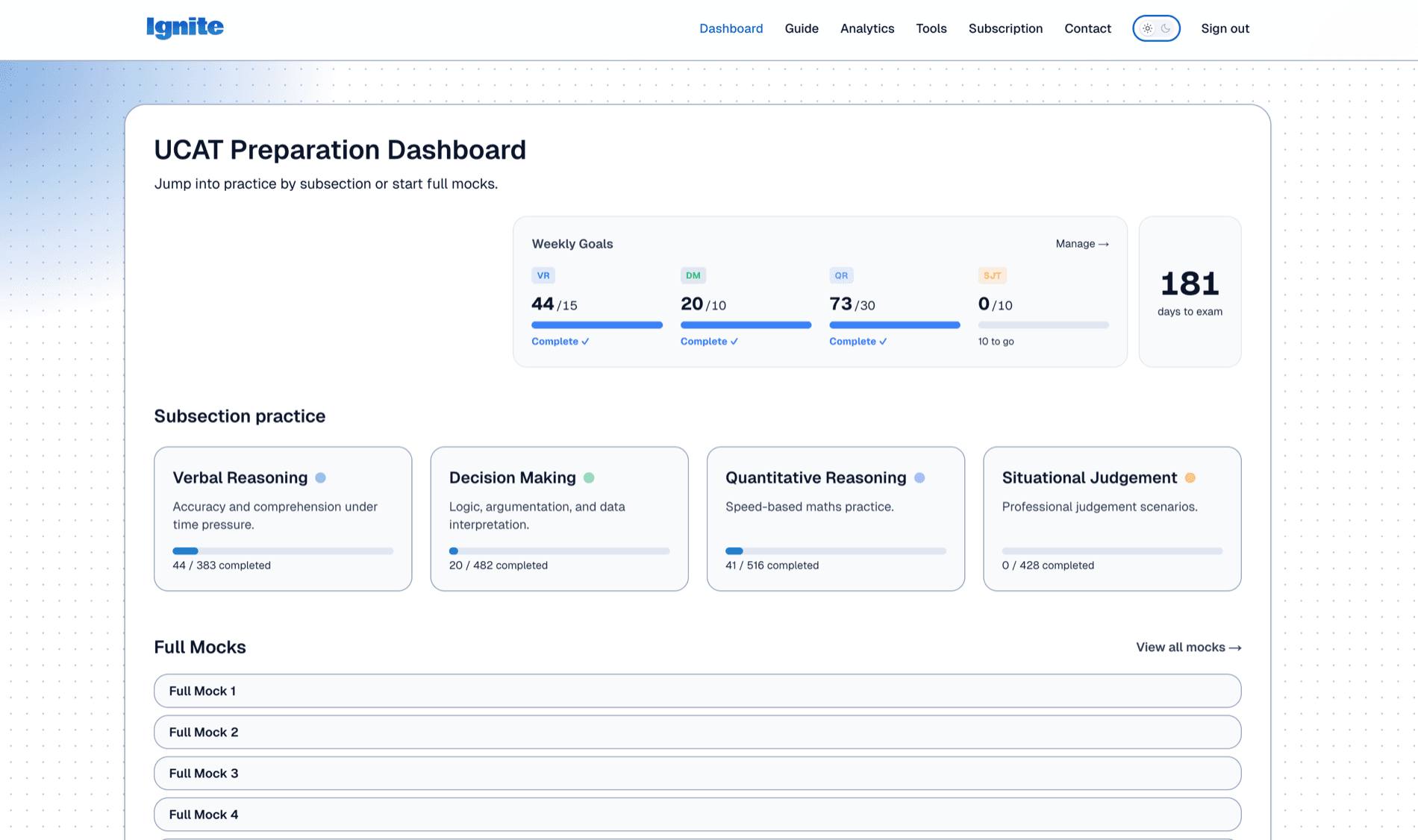Click '0 / 428 completed' text
The height and width of the screenshot is (840, 1418).
pos(1048,565)
